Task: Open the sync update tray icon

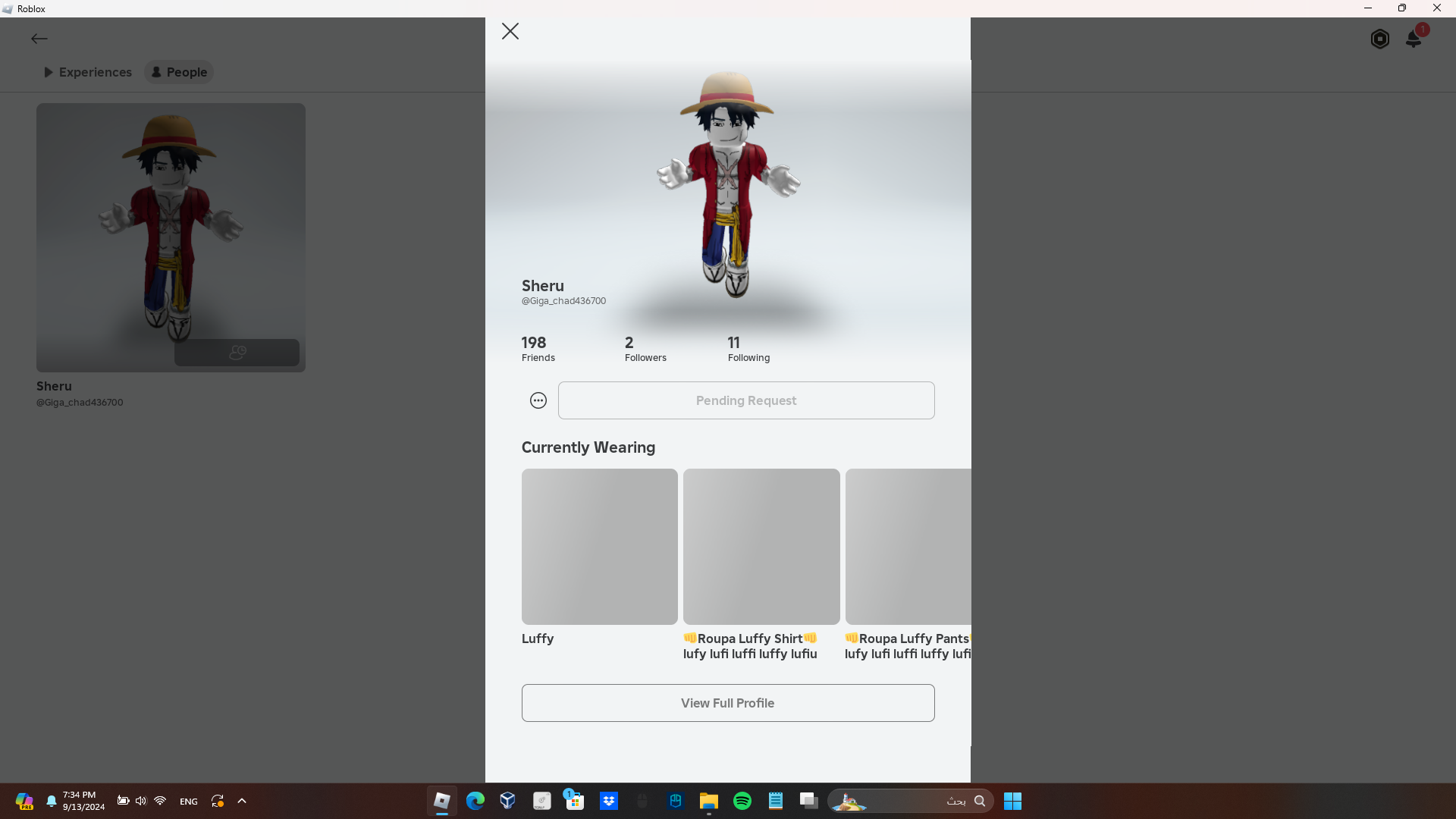Action: (x=218, y=801)
